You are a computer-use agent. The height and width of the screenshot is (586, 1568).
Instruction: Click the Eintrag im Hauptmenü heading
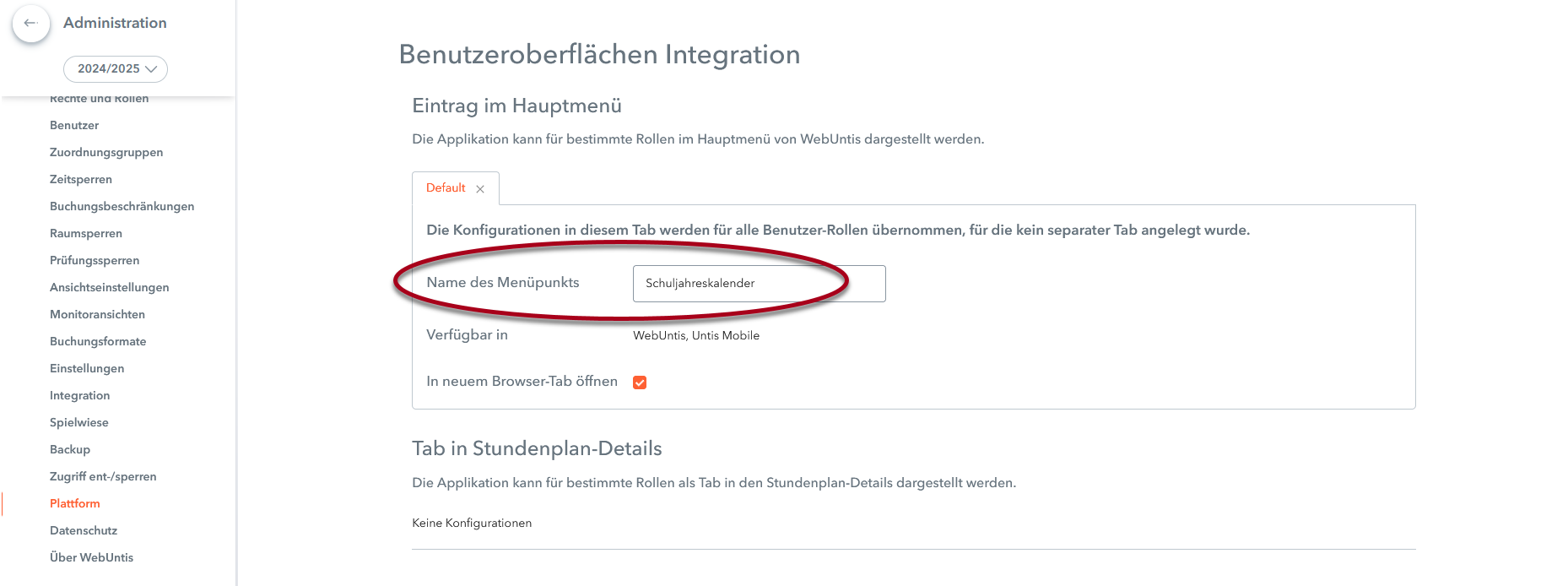point(516,106)
